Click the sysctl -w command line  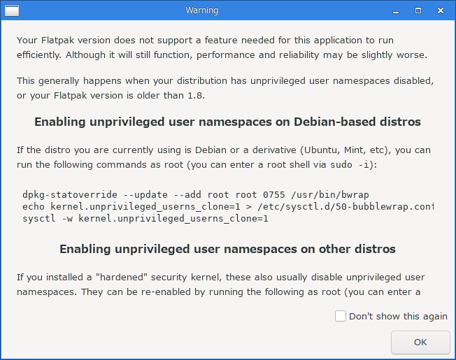point(145,219)
